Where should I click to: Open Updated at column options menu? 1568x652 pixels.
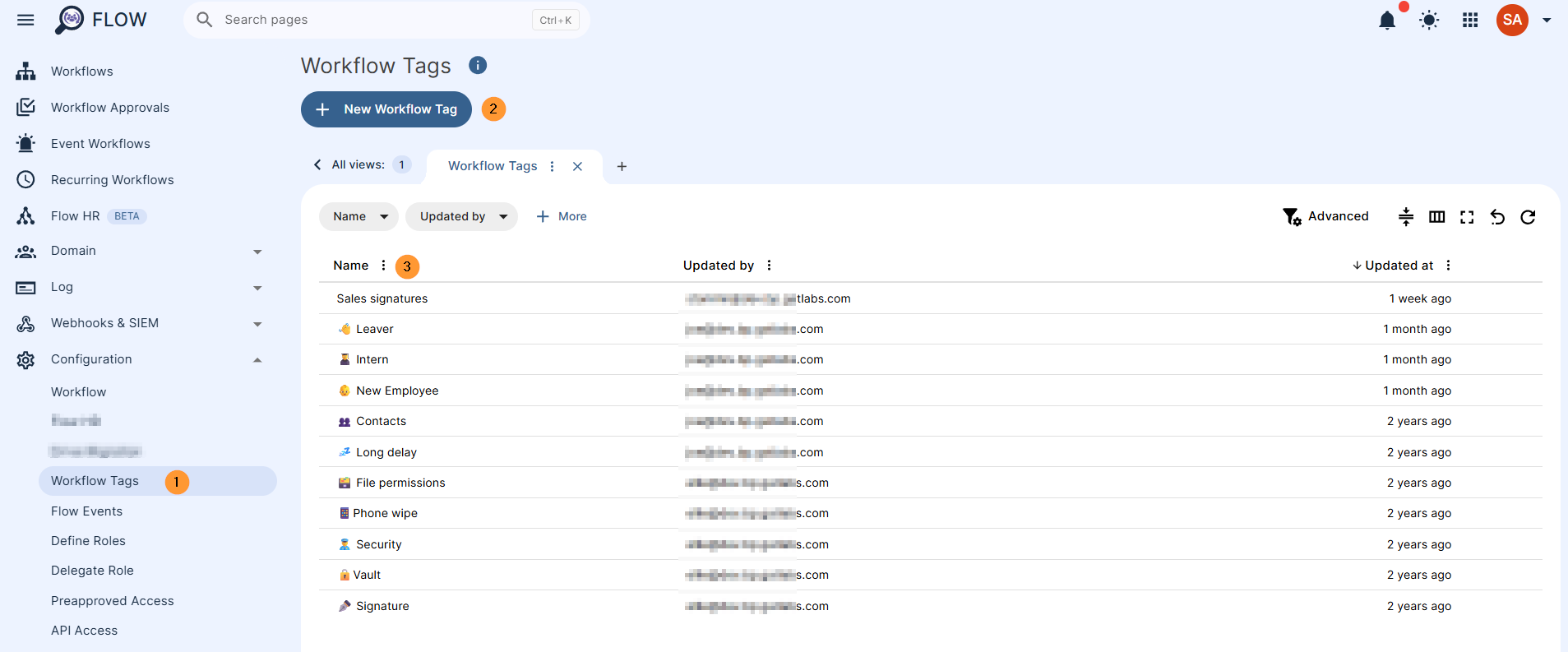1448,265
